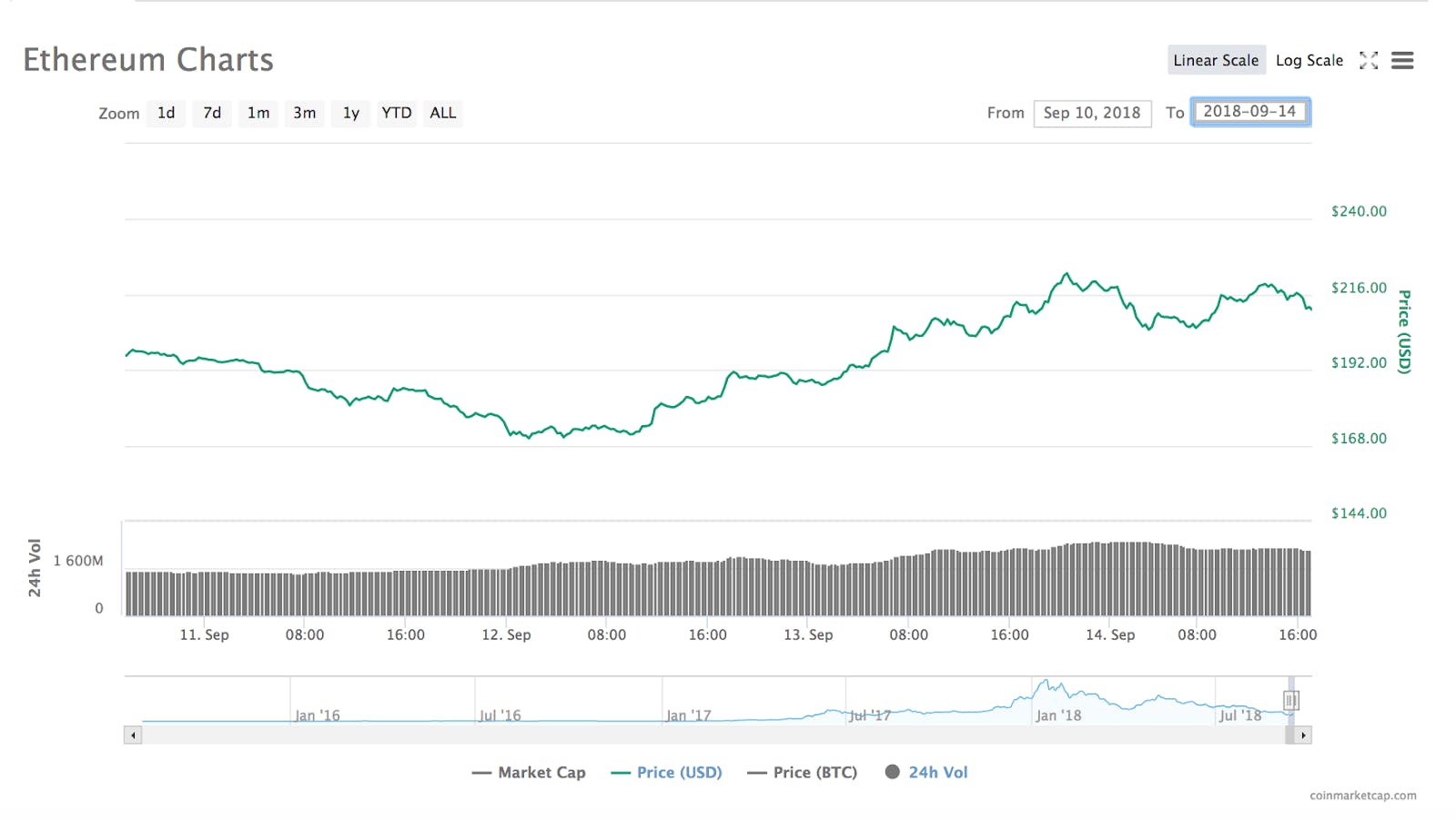This screenshot has width=1456, height=822.
Task: Click the navigator range handle
Action: [1290, 700]
